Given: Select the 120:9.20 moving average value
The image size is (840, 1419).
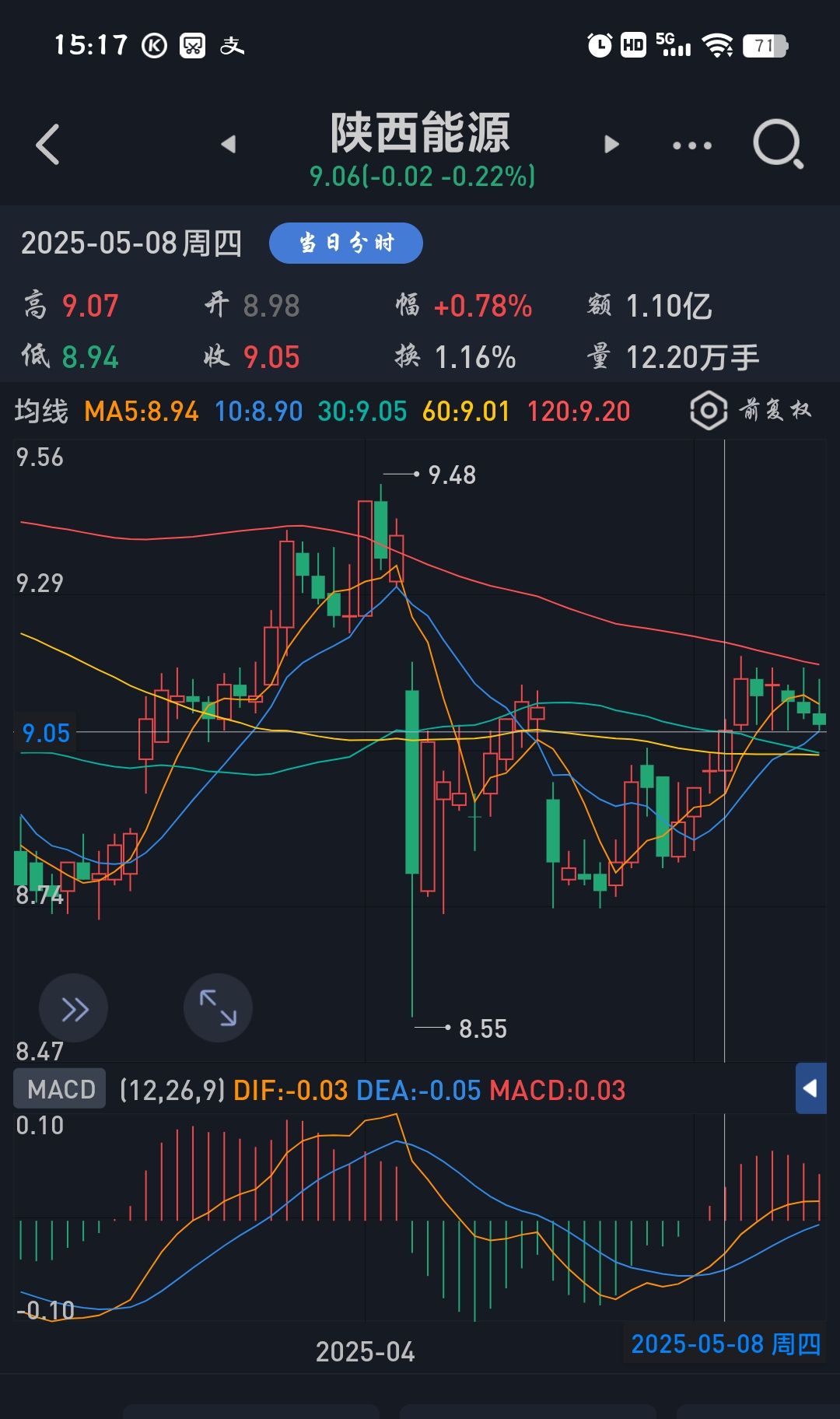Looking at the screenshot, I should [x=579, y=411].
